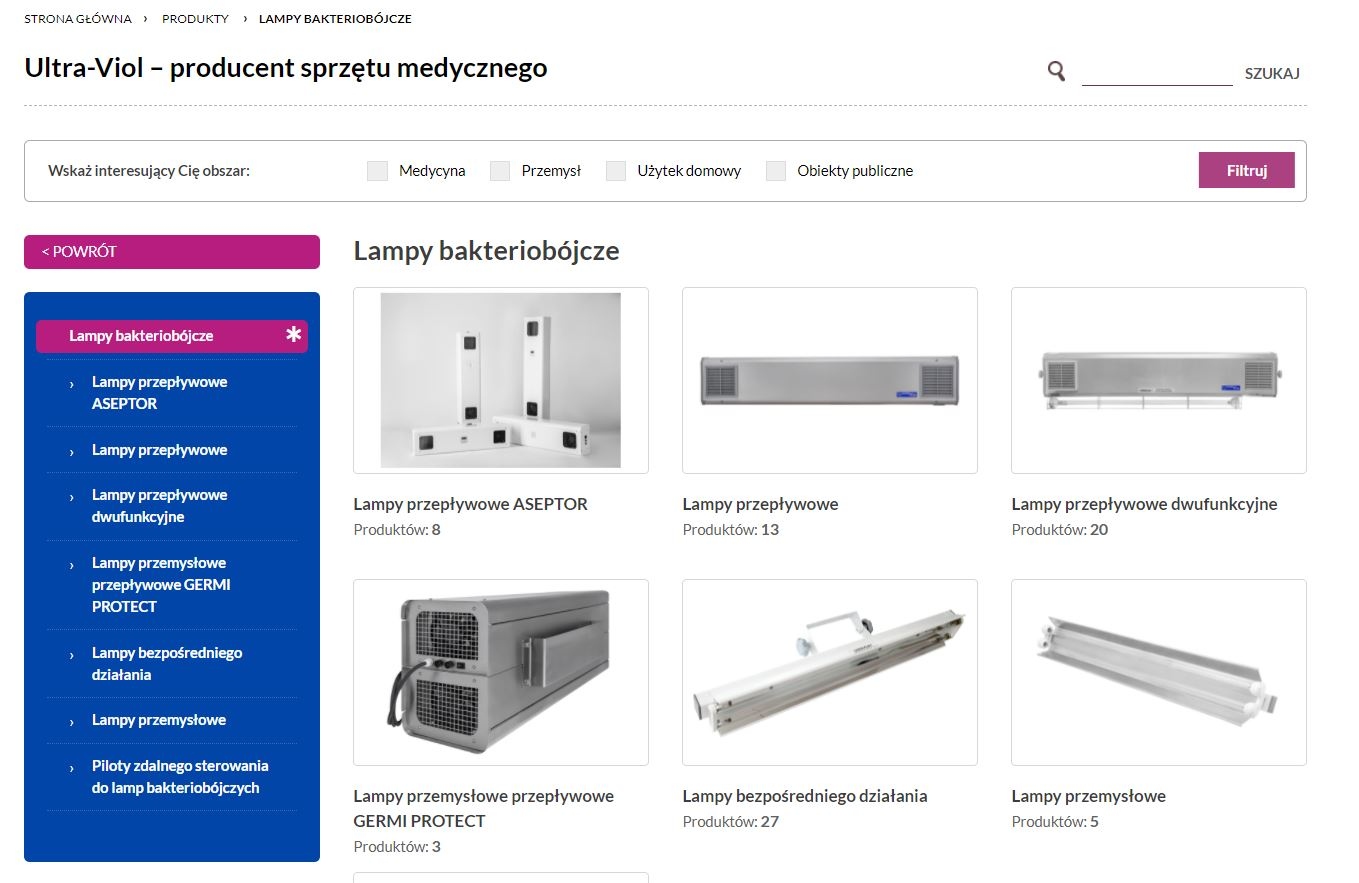The height and width of the screenshot is (883, 1359).
Task: Open the Lampy przepływowe dwufunkcyjne product image
Action: click(1158, 380)
